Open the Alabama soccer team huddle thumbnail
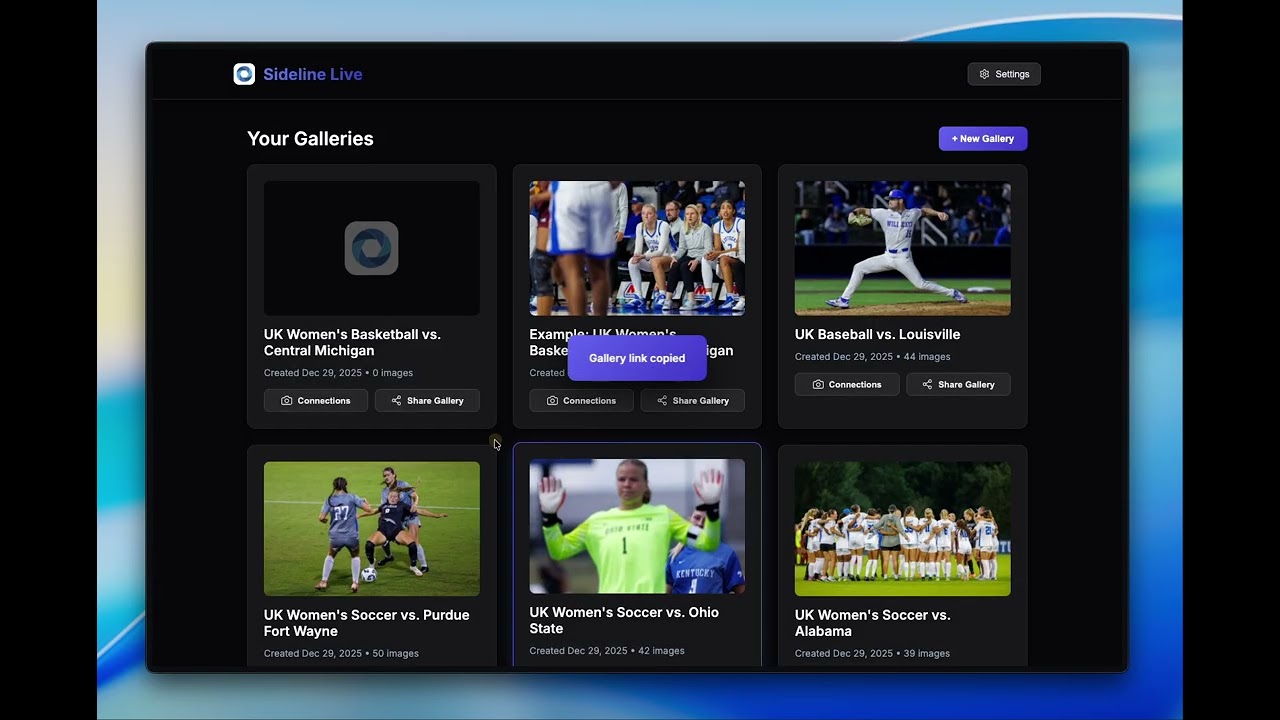 pyautogui.click(x=903, y=529)
